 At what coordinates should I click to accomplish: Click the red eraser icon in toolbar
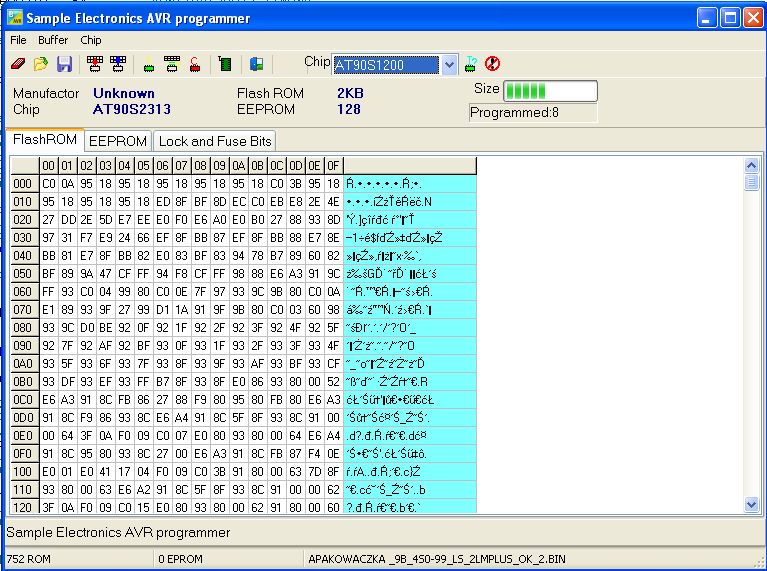pyautogui.click(x=19, y=65)
